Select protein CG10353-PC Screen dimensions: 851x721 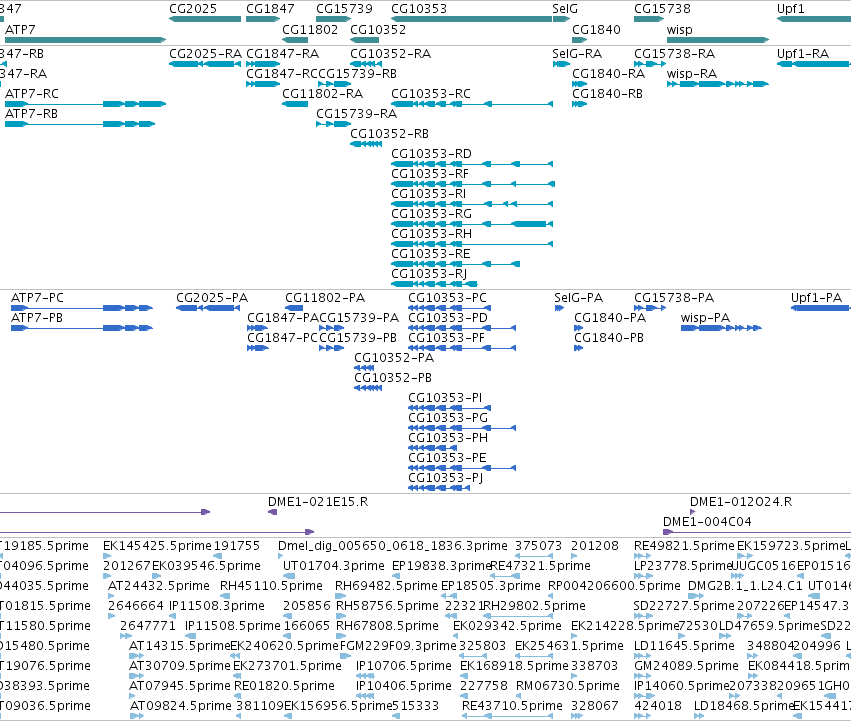(449, 308)
